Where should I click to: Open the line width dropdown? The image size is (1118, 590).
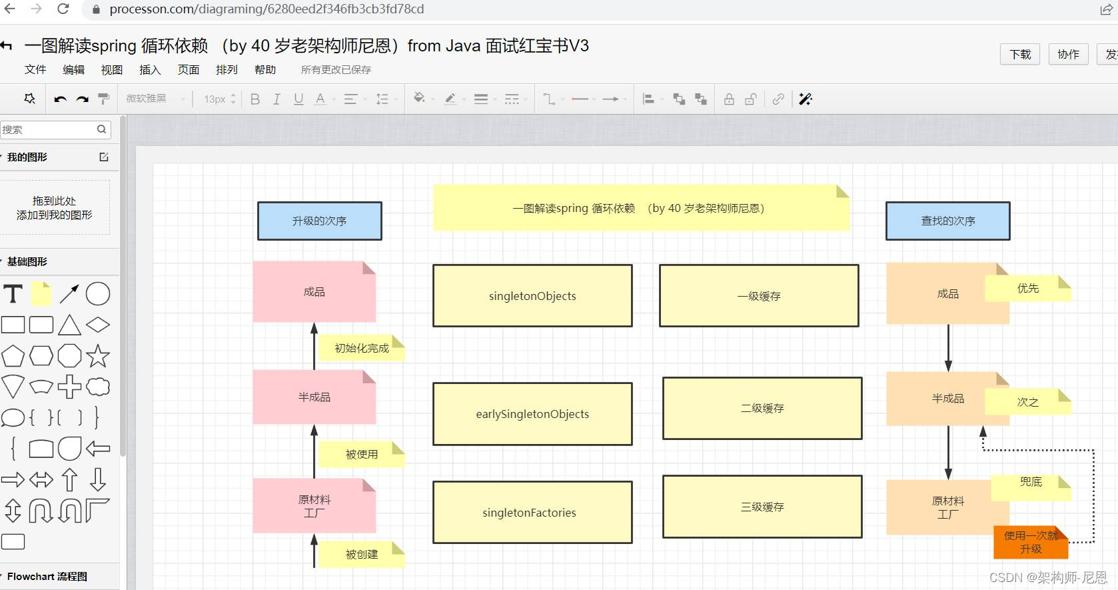click(x=481, y=99)
